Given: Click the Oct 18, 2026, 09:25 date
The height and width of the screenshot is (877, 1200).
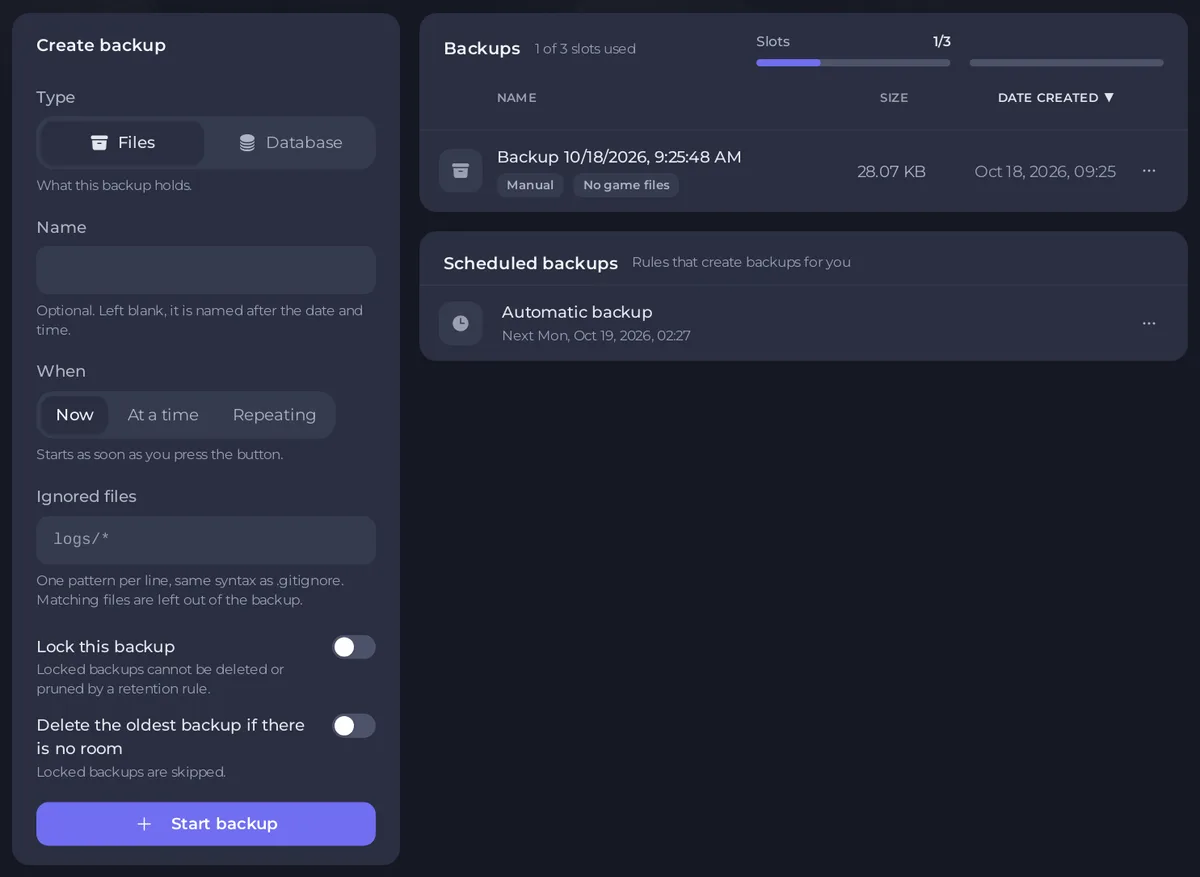Looking at the screenshot, I should pyautogui.click(x=1045, y=172).
